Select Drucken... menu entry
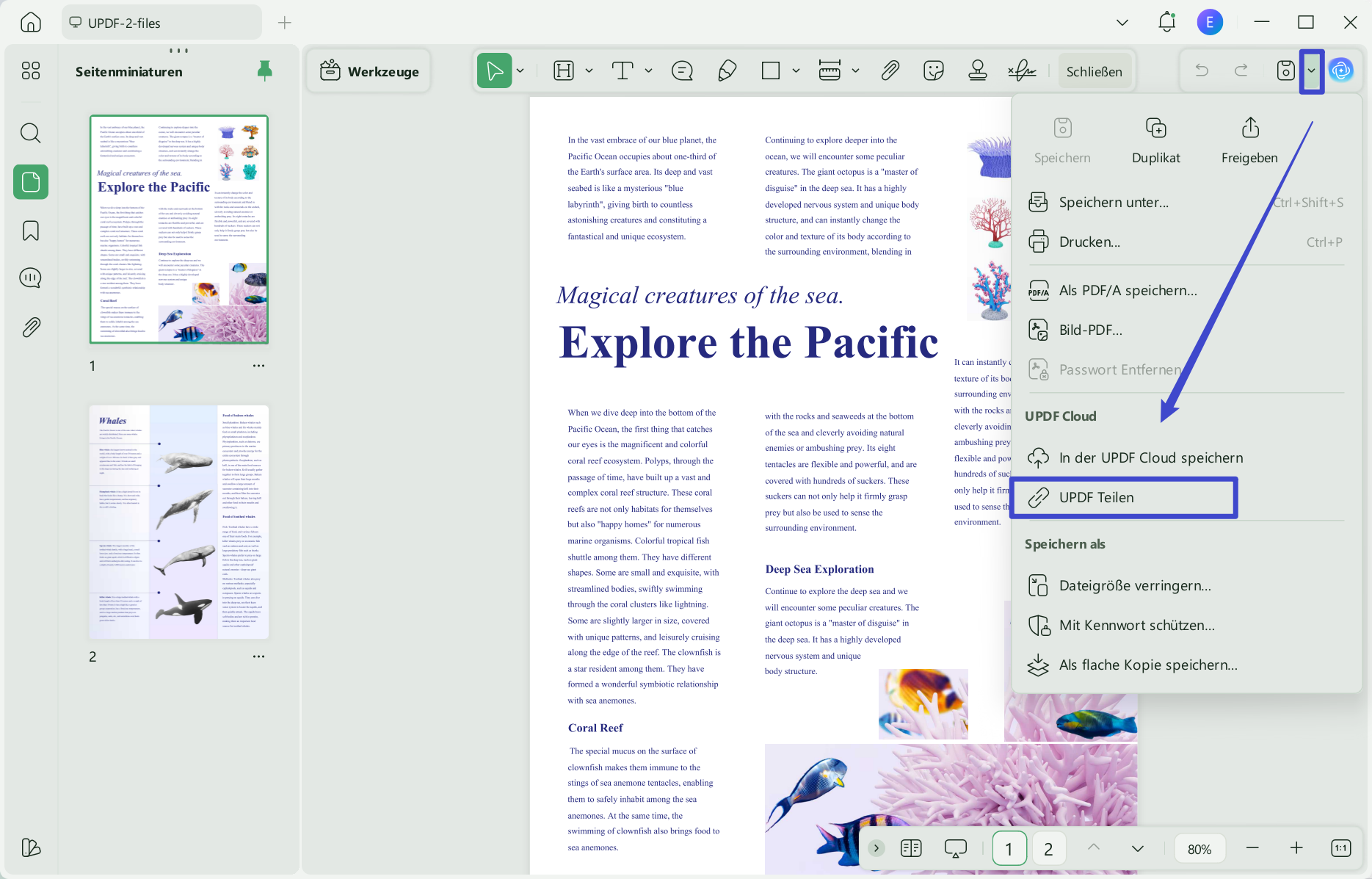The image size is (1372, 879). pos(1186,242)
